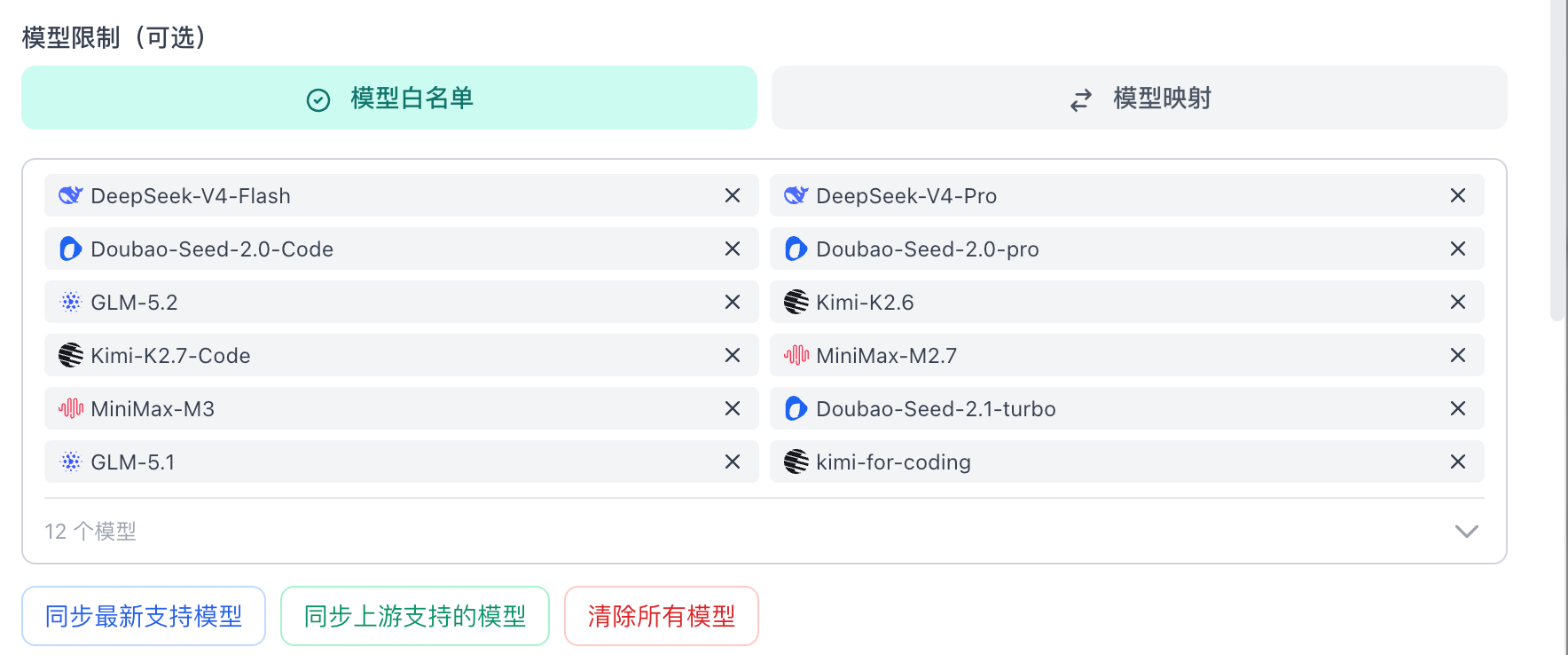The image size is (1568, 655).
Task: Click the red 清除所有模型 button
Action: click(662, 616)
